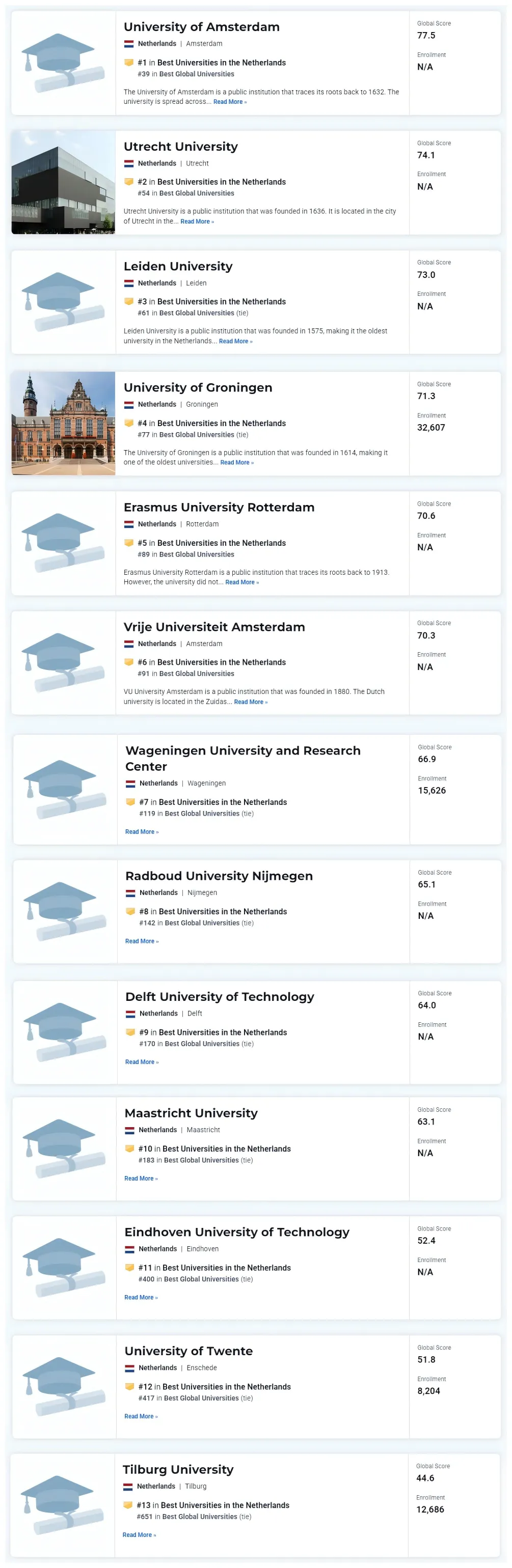
Task: Click the ranking badge icon beside #7 Wageningen
Action: tap(130, 802)
